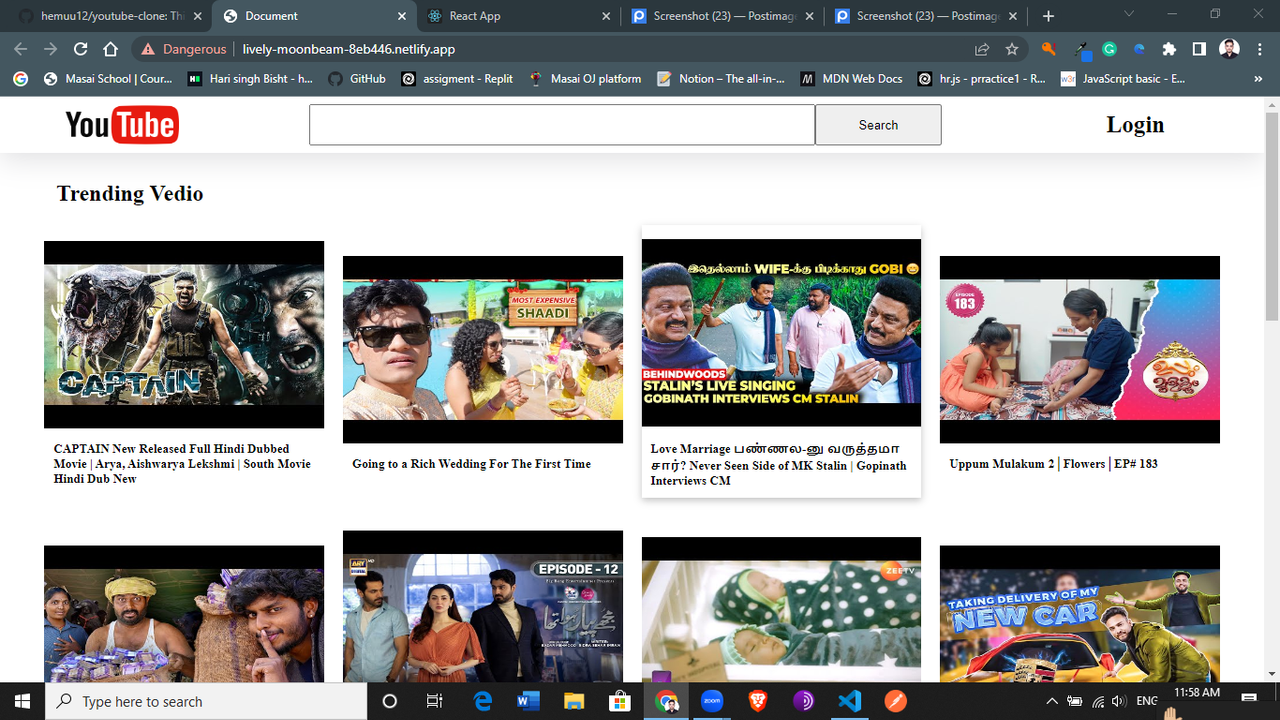Open the hr.js prractice1 bookmark
Viewport: 1280px width, 720px height.
point(982,79)
